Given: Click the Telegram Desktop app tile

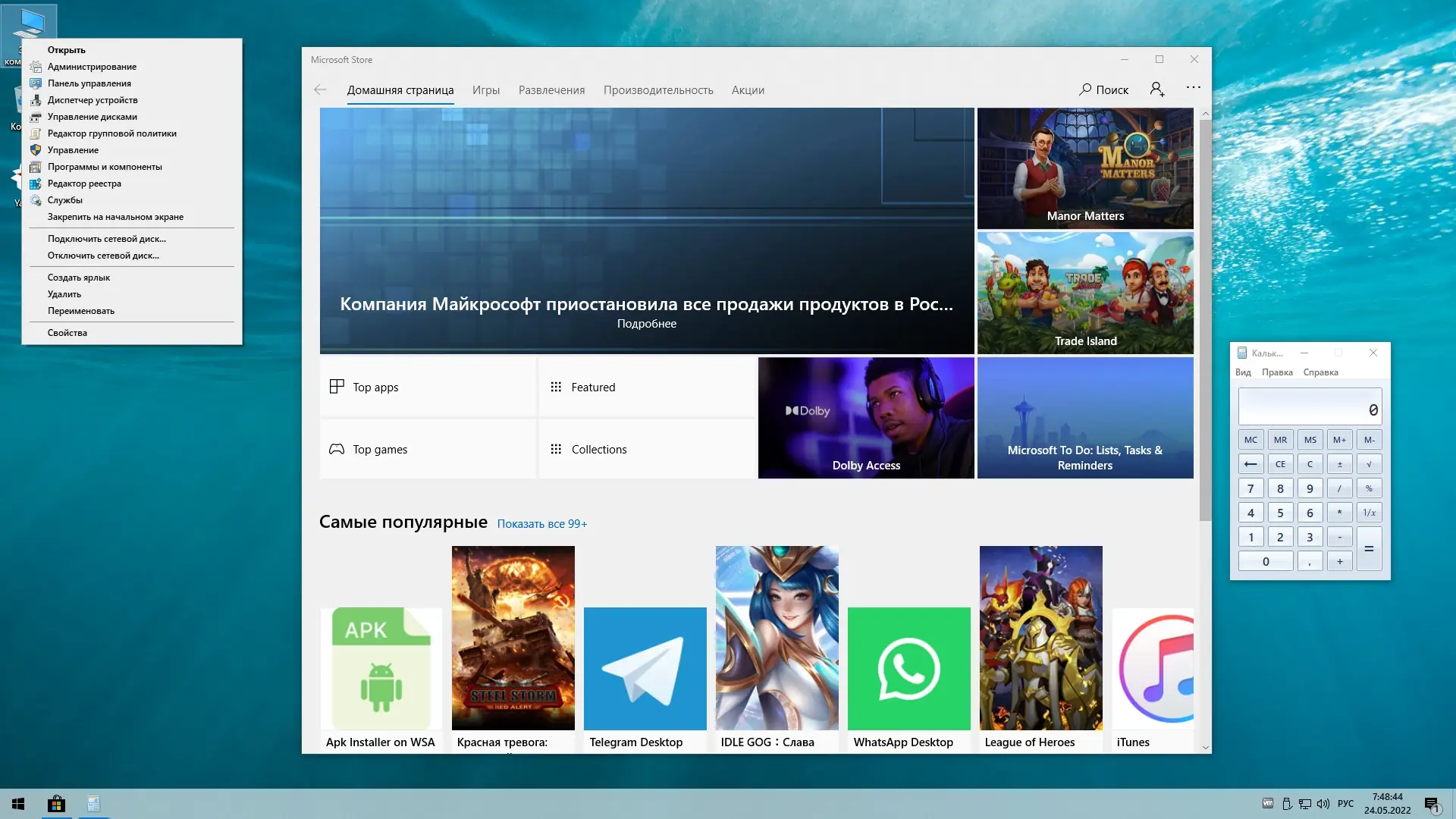Looking at the screenshot, I should click(x=645, y=669).
